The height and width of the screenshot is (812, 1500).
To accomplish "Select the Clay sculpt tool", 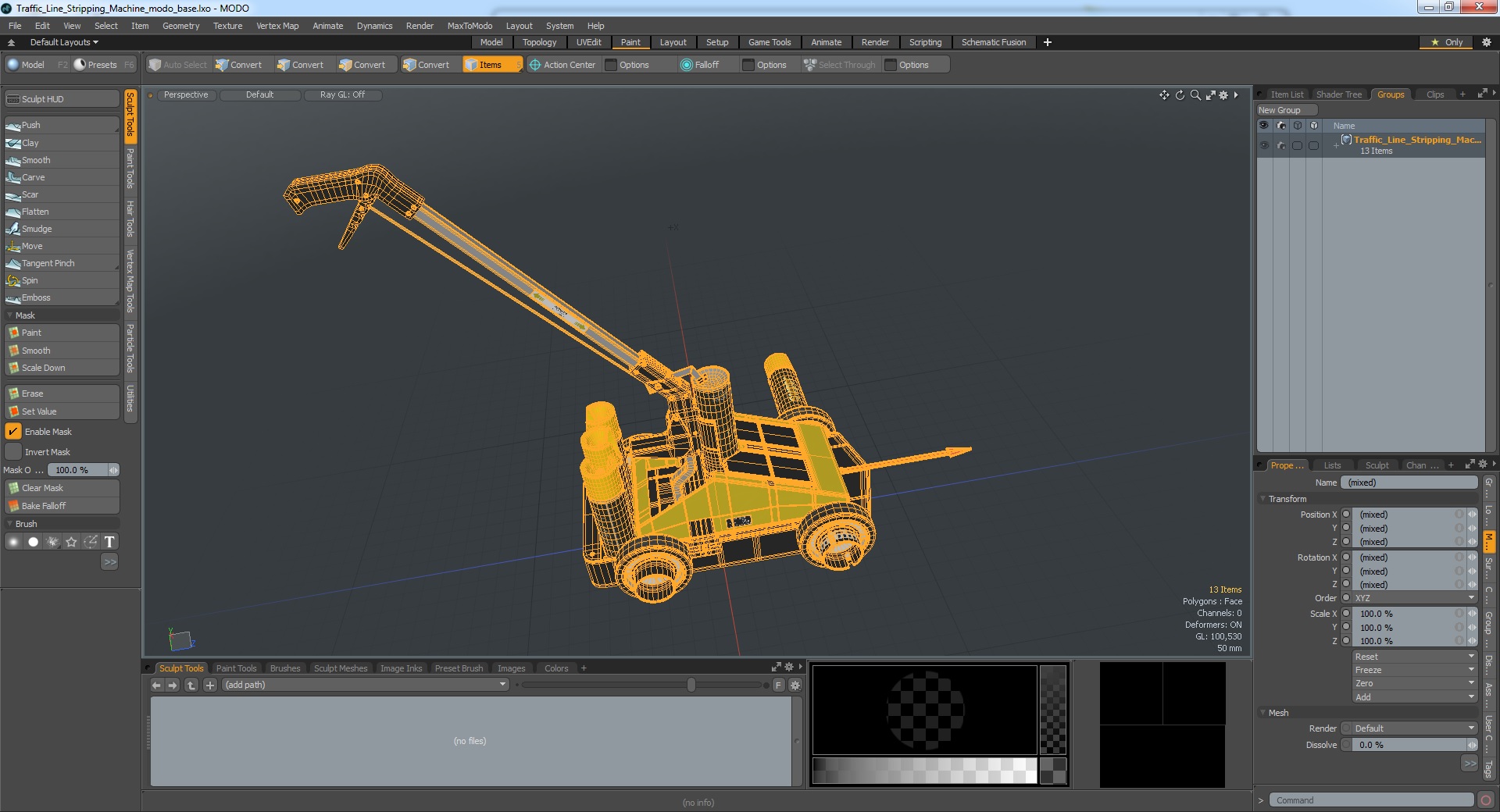I will pos(62,143).
